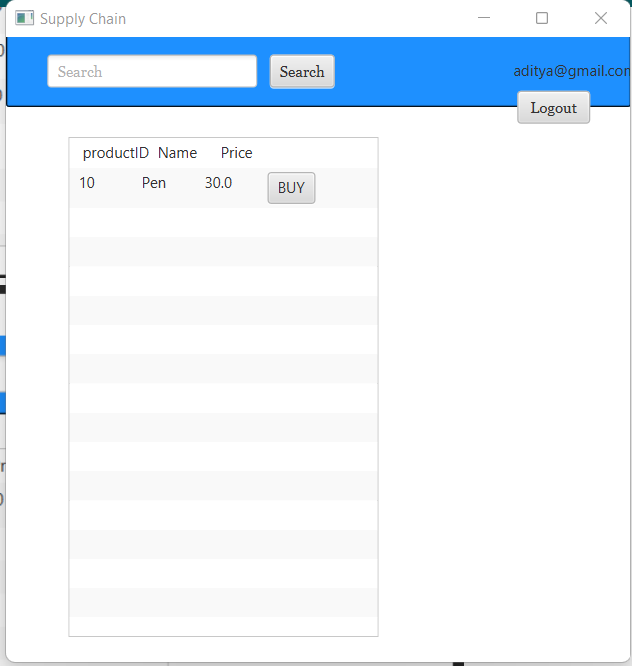Click the Search text input field
Screen dimensions: 632x666
(x=152, y=71)
